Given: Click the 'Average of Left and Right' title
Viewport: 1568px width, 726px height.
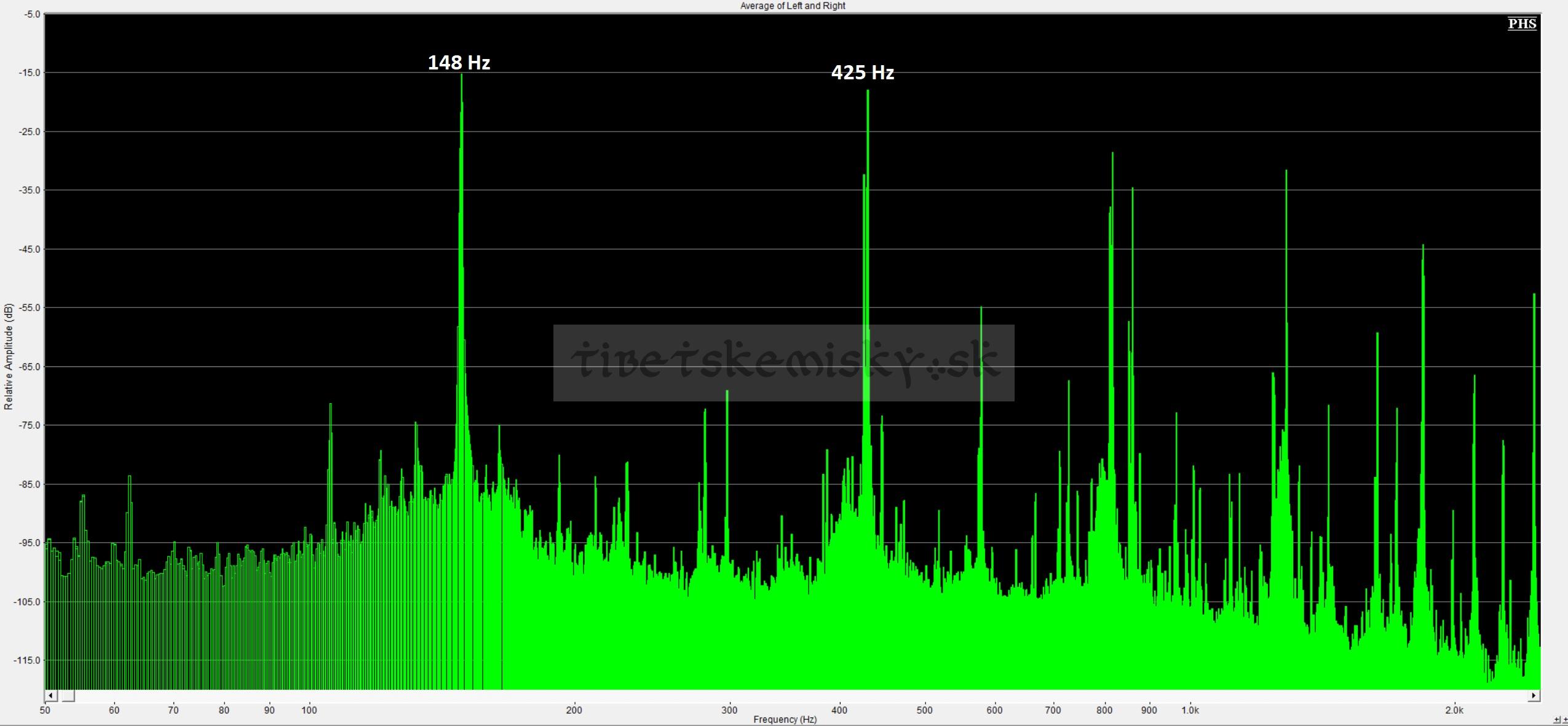Looking at the screenshot, I should coord(792,6).
